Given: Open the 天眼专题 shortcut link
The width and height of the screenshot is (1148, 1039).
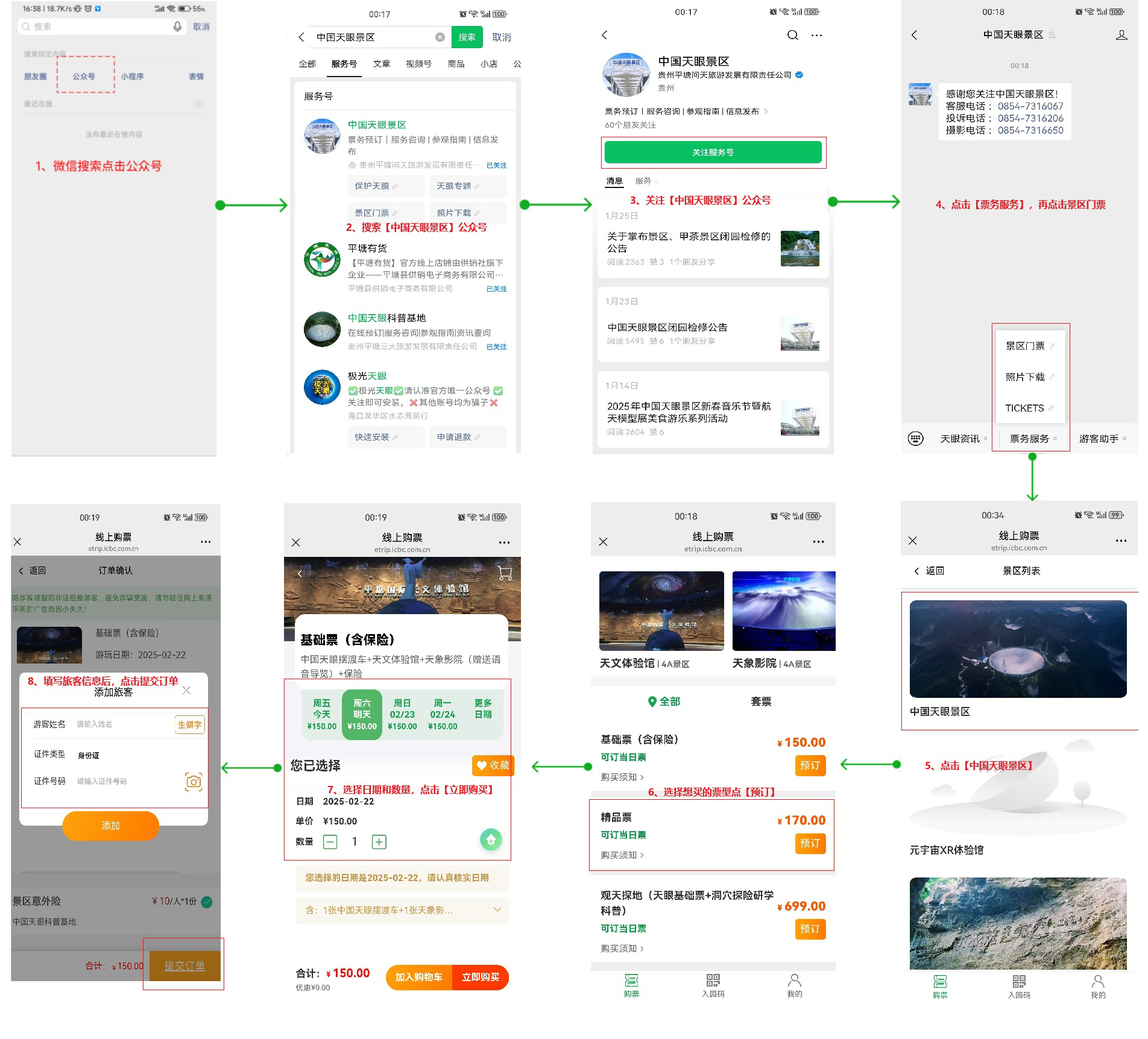Looking at the screenshot, I should 468,186.
